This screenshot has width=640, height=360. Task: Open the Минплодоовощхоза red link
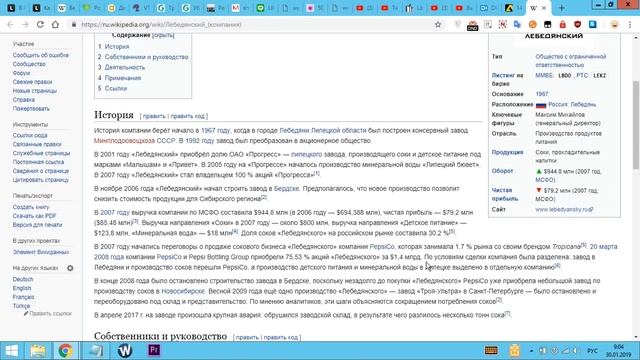(124, 141)
